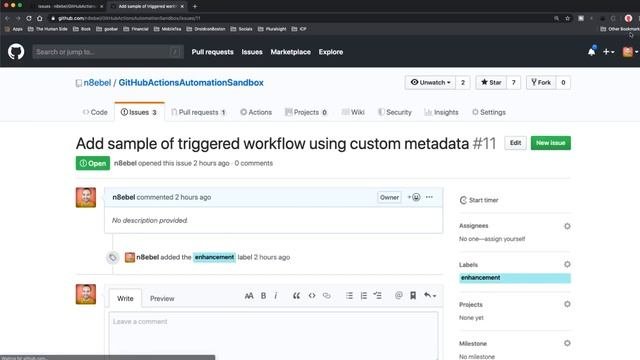
Task: Open the comment's three-dot options menu
Action: [x=429, y=197]
